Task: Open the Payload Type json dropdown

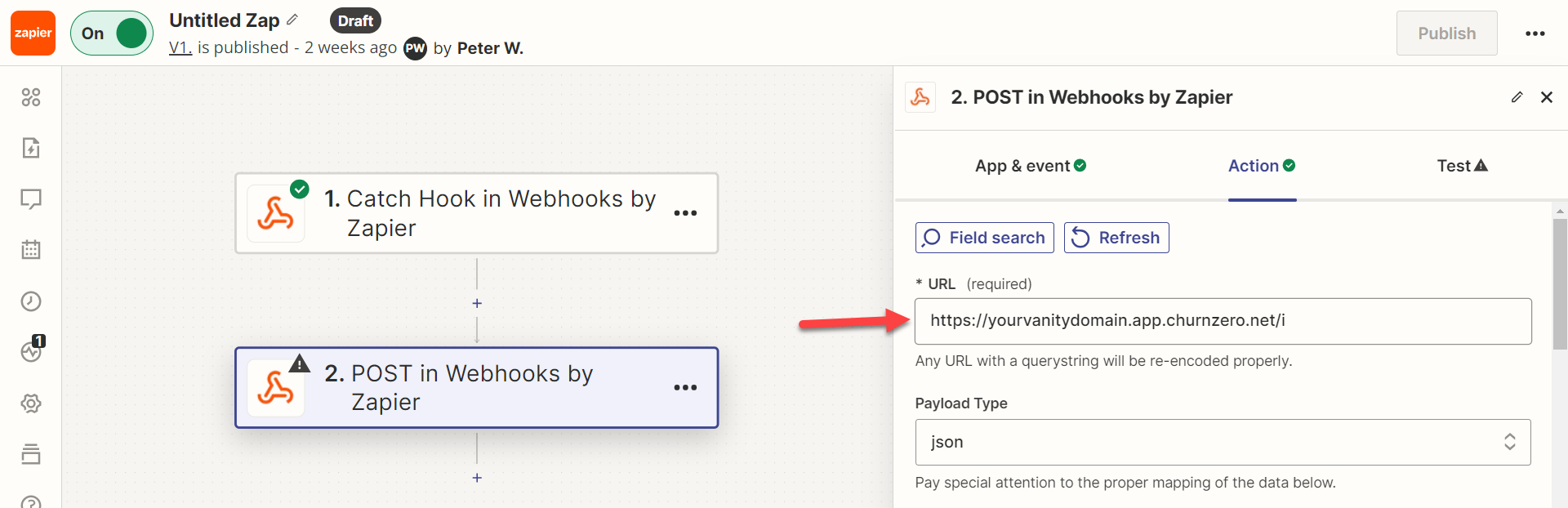Action: (1223, 442)
